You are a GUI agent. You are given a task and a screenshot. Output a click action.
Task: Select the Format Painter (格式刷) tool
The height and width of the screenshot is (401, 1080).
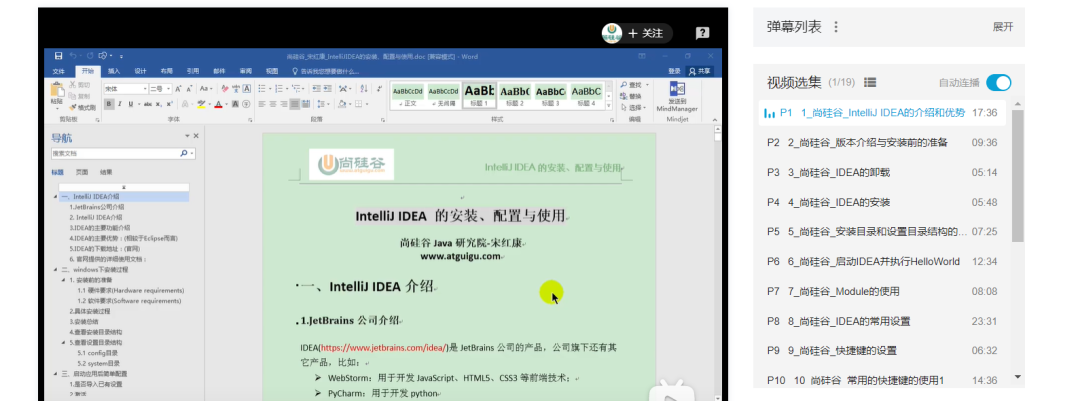tap(82, 107)
